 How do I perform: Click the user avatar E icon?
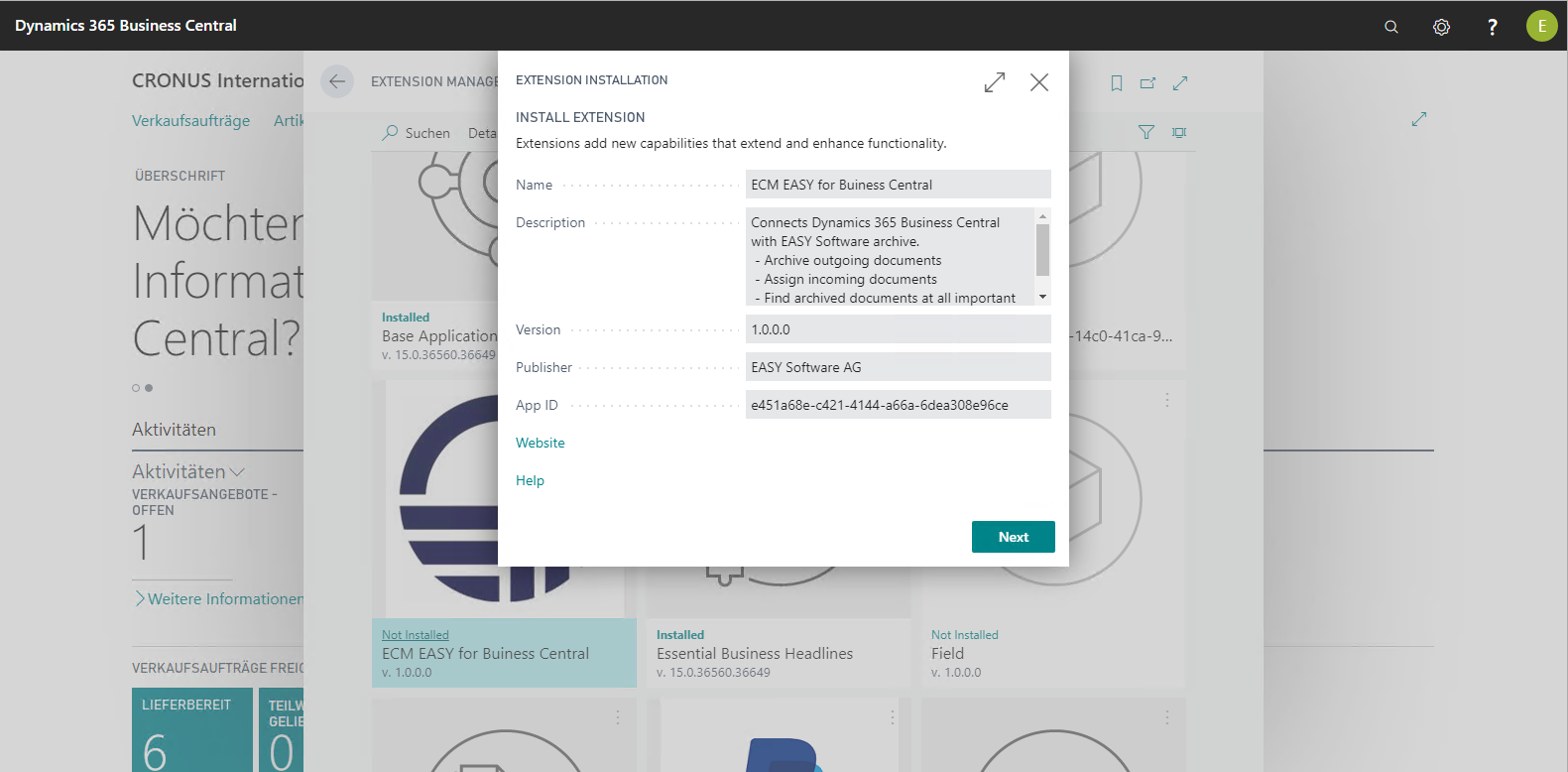[1541, 26]
